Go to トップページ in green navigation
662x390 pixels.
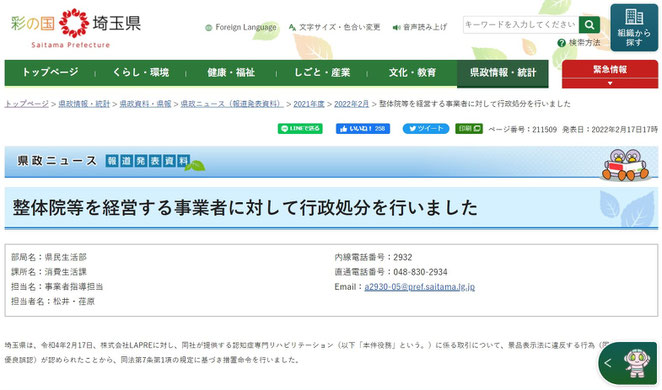[50, 73]
